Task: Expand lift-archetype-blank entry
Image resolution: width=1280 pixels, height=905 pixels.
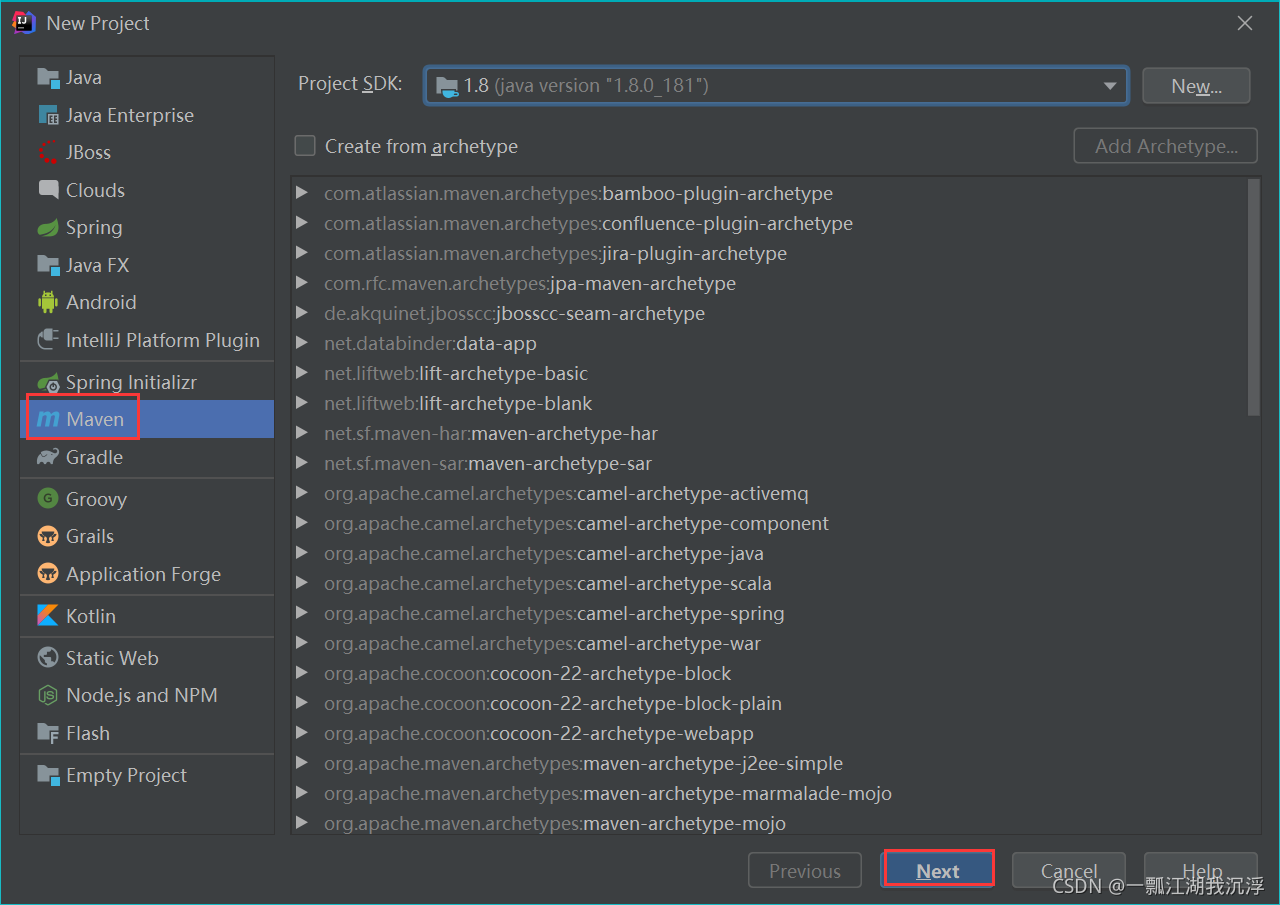Action: tap(302, 403)
